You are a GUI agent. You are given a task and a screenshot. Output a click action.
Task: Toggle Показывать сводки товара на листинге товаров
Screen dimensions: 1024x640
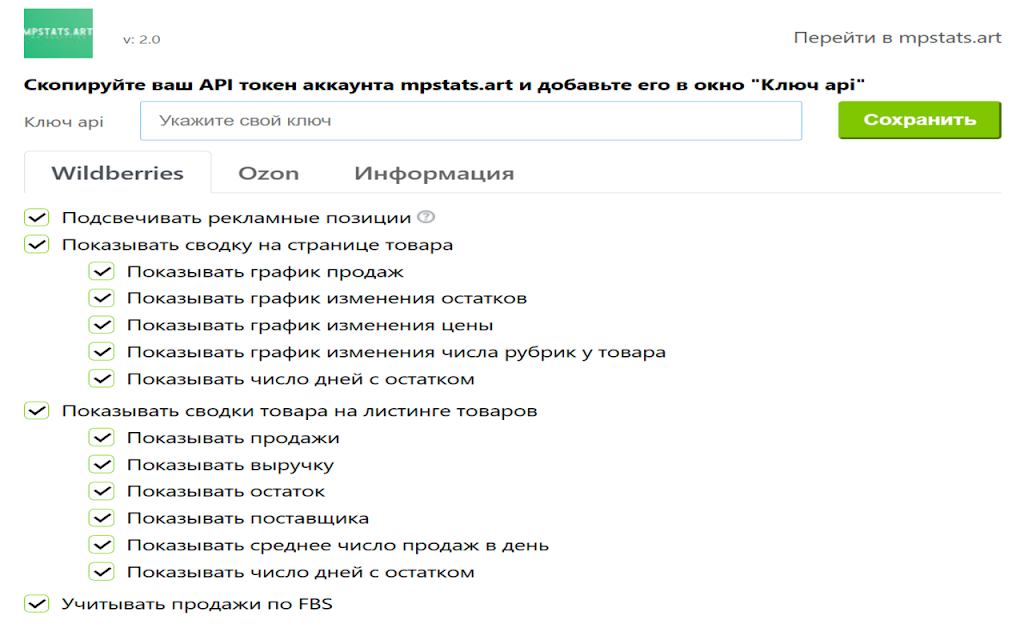point(37,411)
